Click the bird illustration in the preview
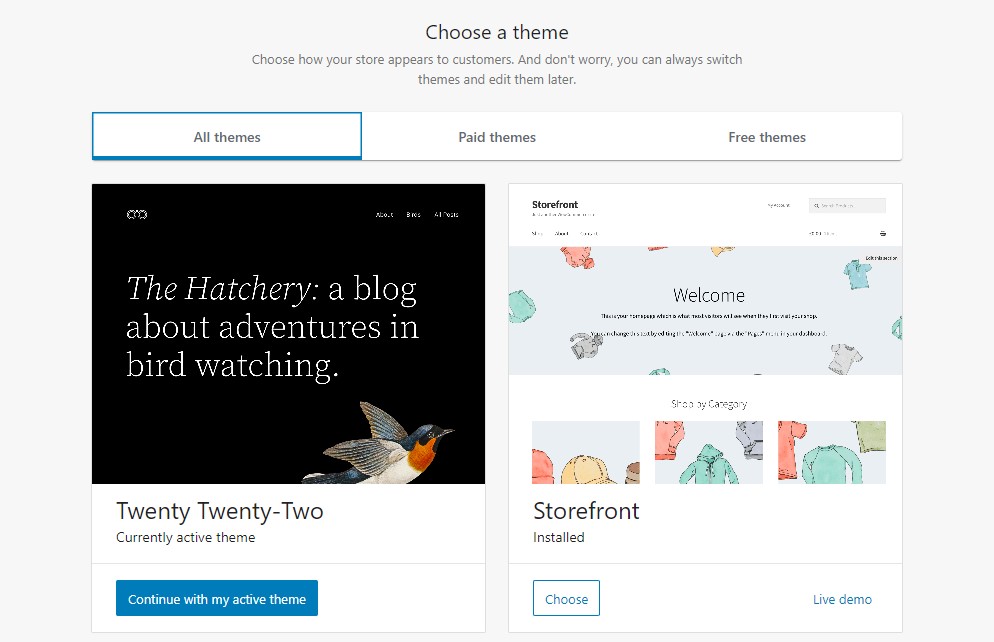This screenshot has height=642, width=994. coord(378,444)
